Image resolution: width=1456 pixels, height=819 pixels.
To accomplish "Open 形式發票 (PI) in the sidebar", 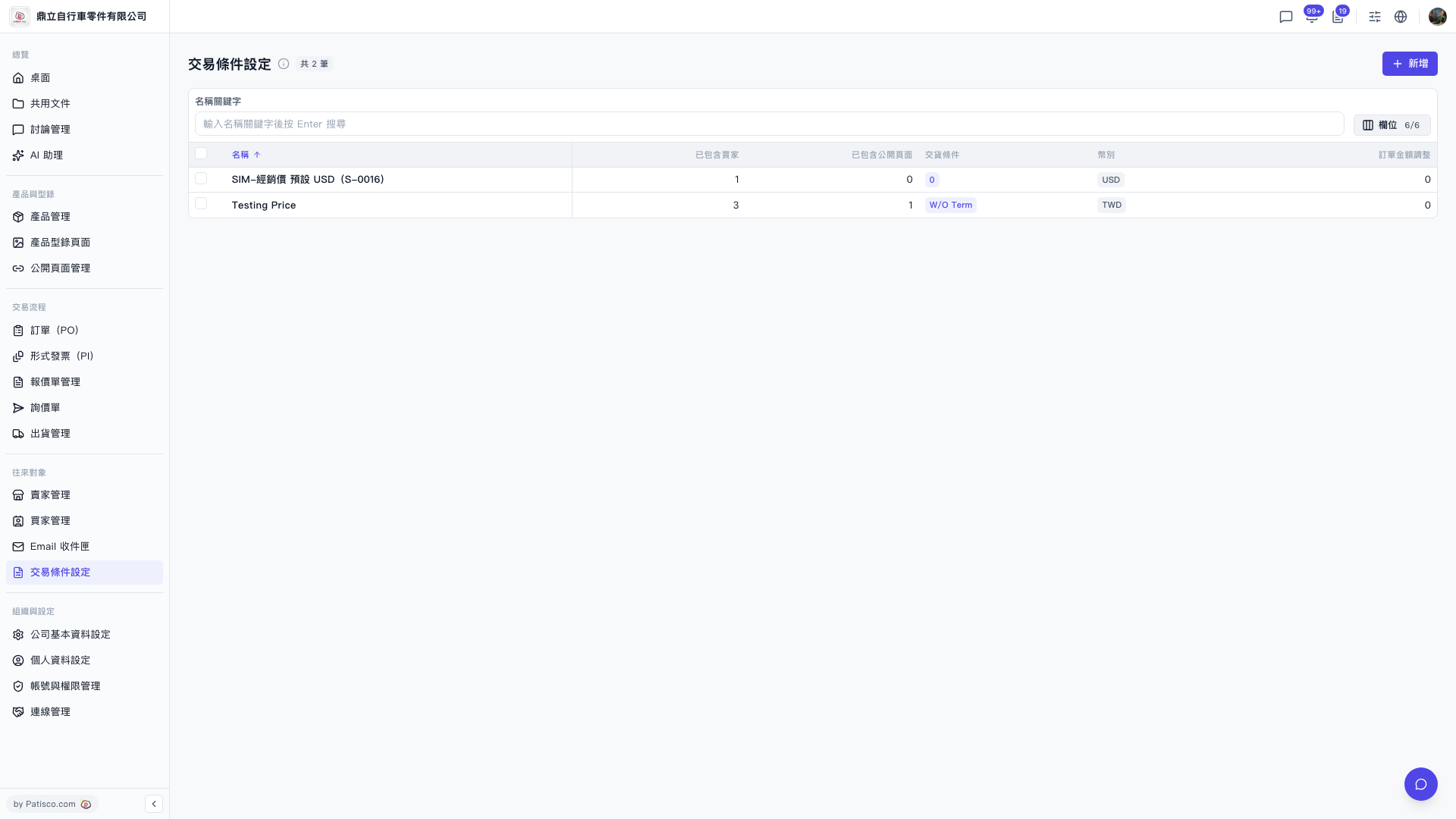I will 84,356.
